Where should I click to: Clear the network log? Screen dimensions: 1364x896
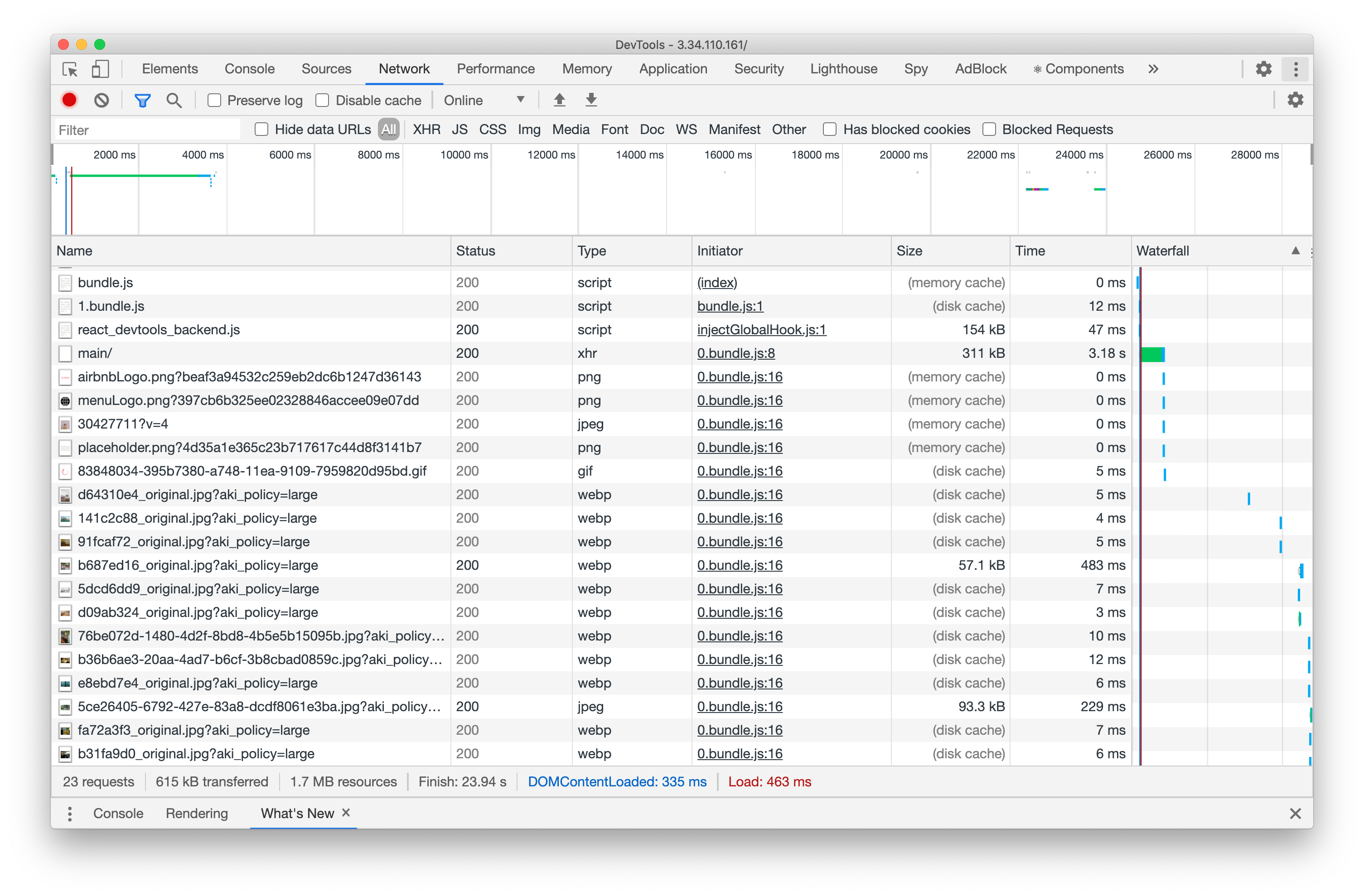(x=102, y=100)
